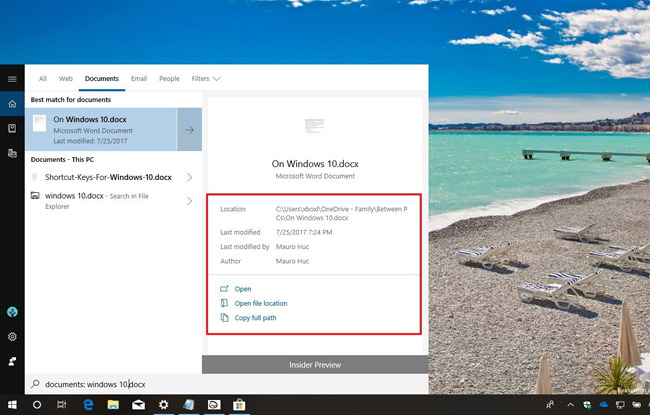Expand Shortcut-Keys-For-Windows-10.docx result chevron
650x415 pixels.
[190, 177]
